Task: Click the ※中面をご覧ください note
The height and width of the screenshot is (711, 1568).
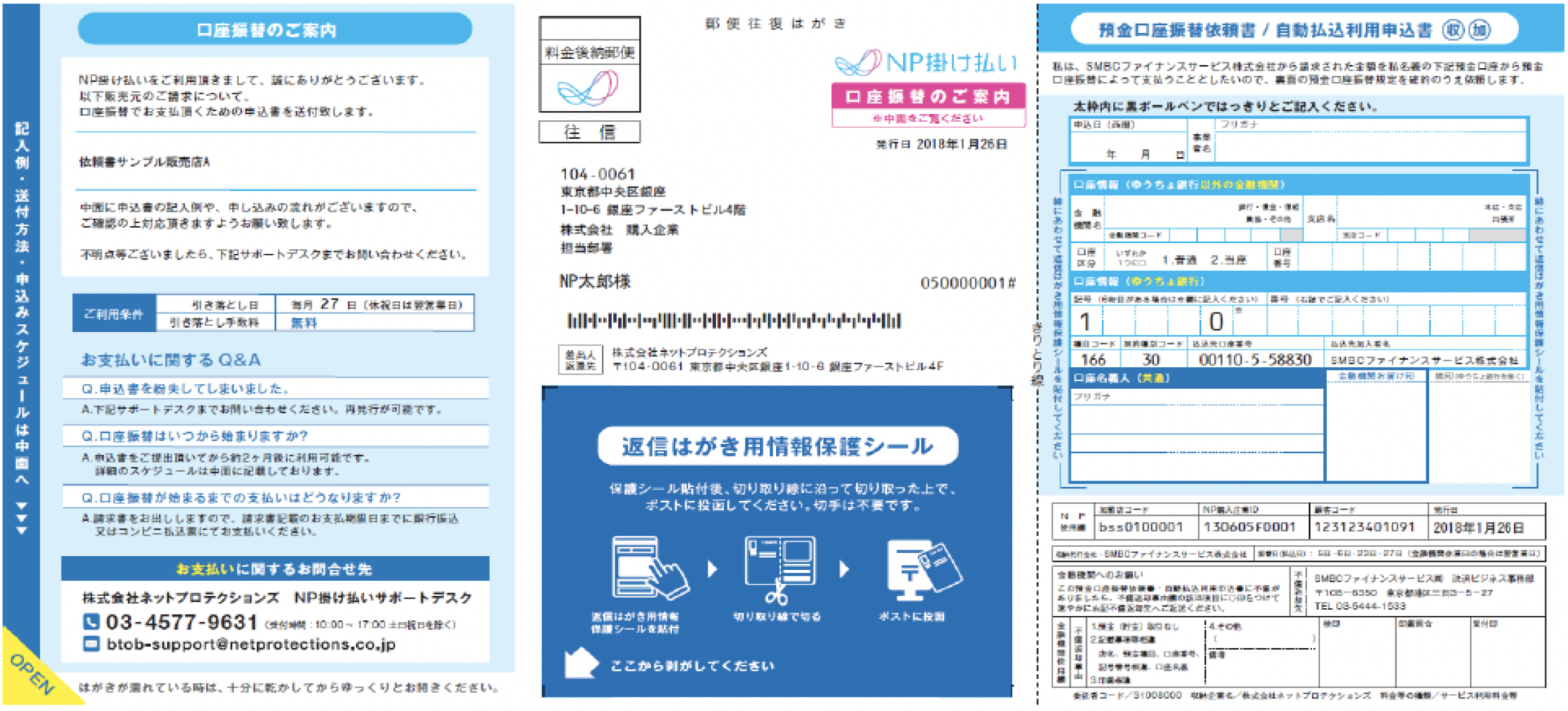Action: click(927, 118)
